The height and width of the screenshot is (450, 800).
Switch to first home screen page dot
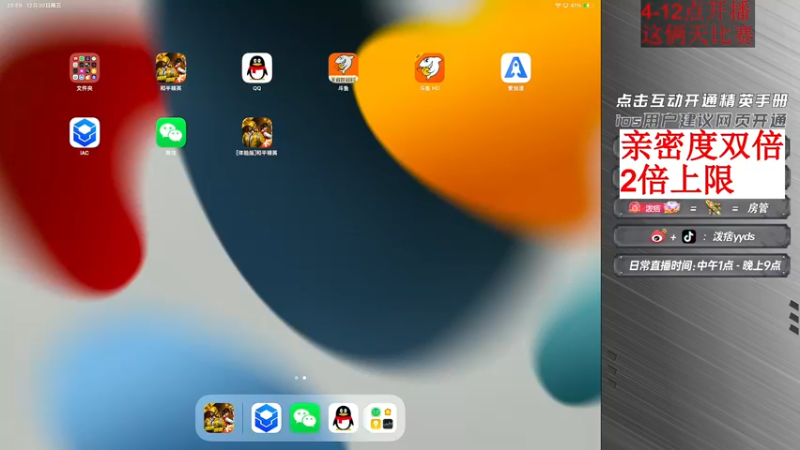click(x=296, y=378)
